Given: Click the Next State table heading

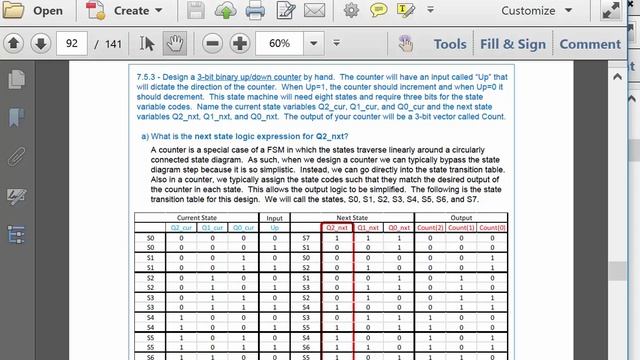Looking at the screenshot, I should coord(352,218).
